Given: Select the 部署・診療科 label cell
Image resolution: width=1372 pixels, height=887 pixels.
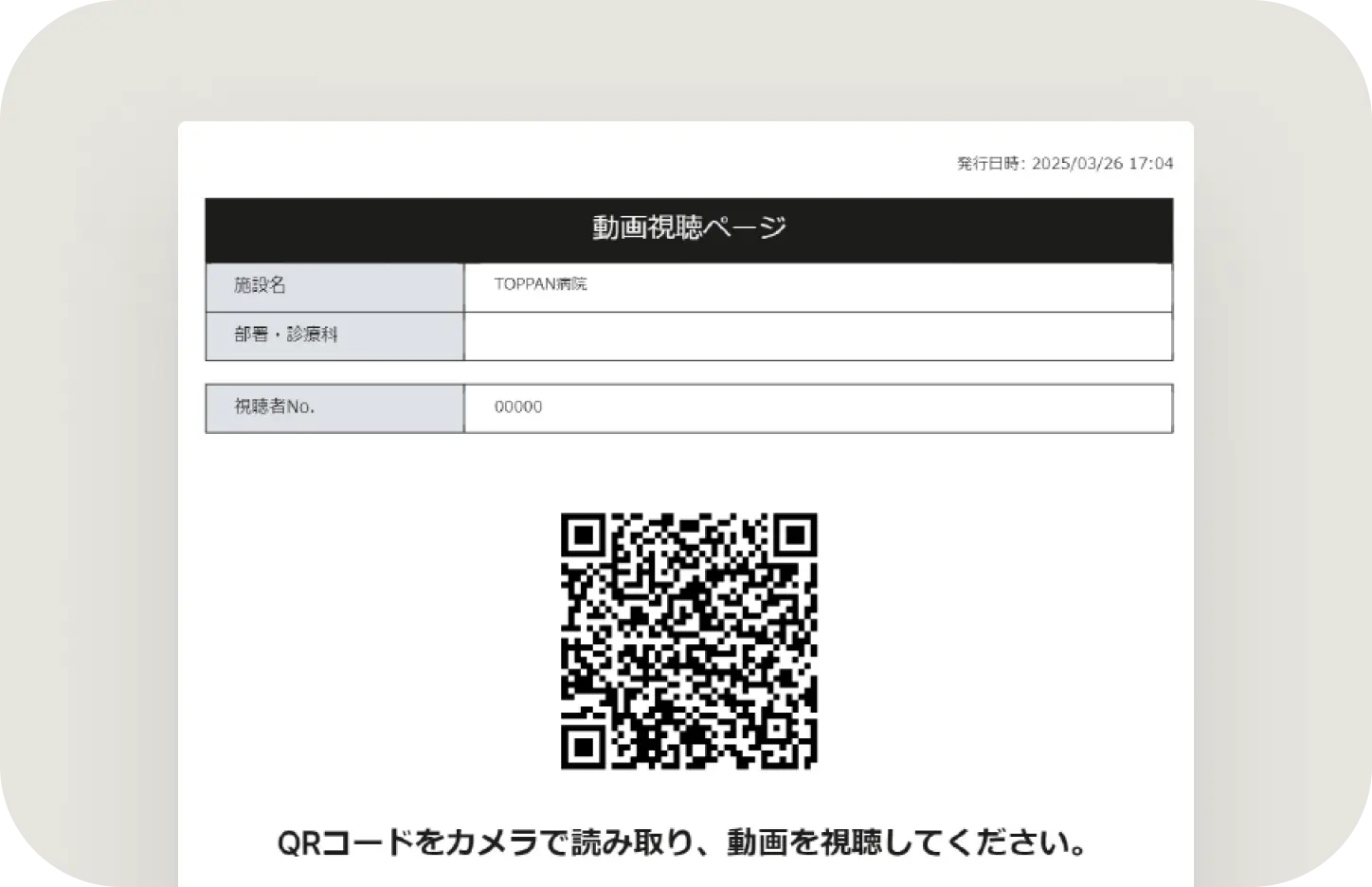Looking at the screenshot, I should tap(334, 336).
